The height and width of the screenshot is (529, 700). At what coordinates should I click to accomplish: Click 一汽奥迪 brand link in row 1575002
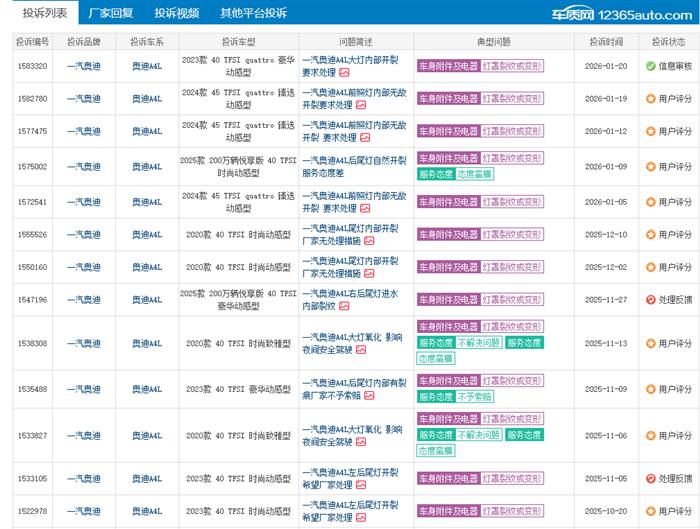[x=83, y=166]
